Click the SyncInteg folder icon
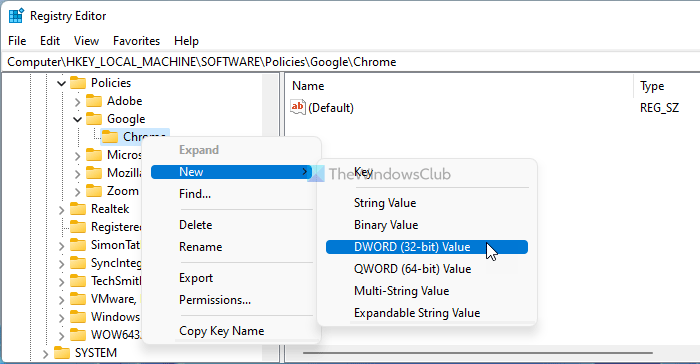 [x=78, y=263]
